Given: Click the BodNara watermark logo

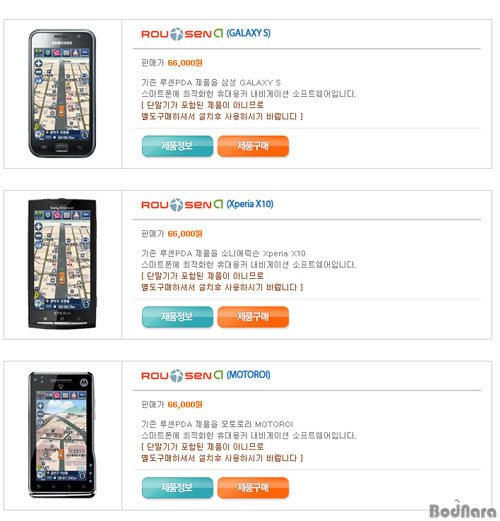Looking at the screenshot, I should (x=463, y=510).
